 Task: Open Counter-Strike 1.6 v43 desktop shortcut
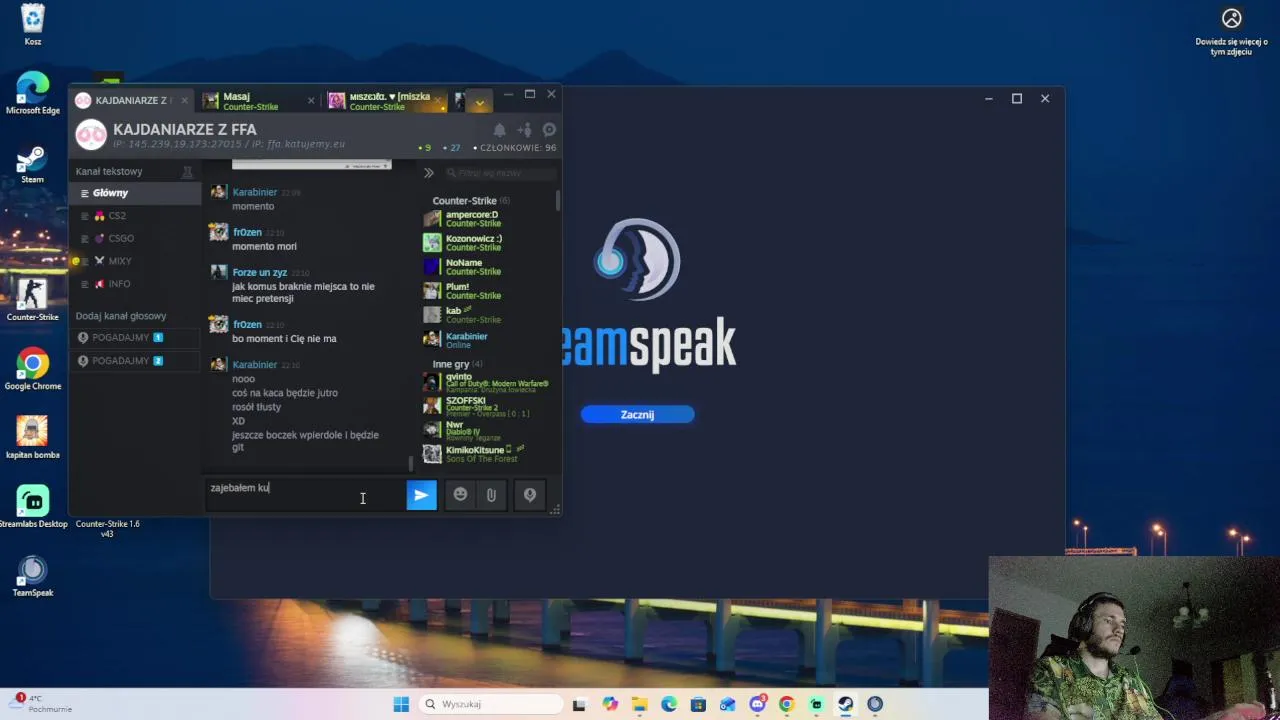coord(107,528)
